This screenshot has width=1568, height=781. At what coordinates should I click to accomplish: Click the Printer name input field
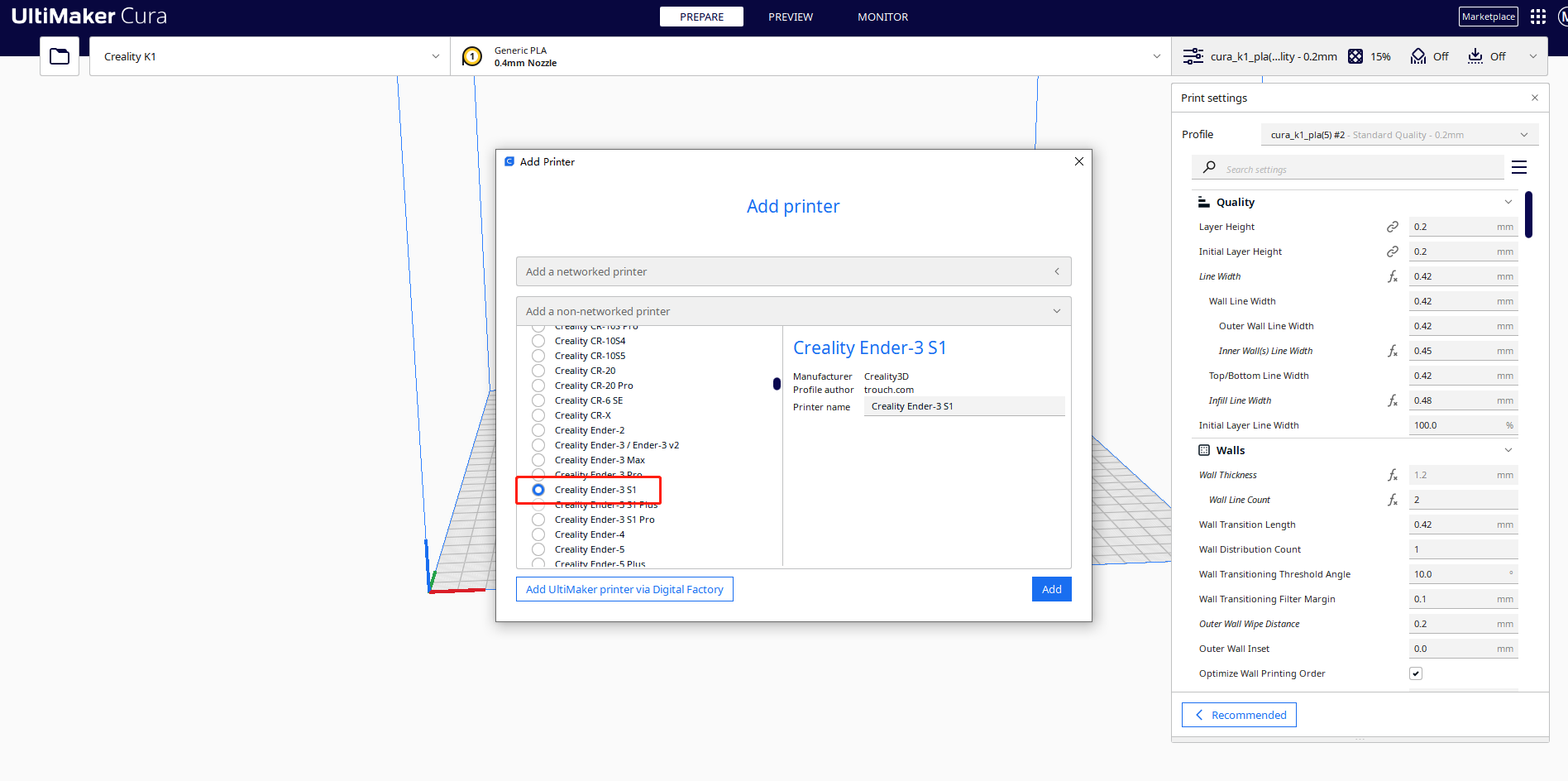[964, 406]
